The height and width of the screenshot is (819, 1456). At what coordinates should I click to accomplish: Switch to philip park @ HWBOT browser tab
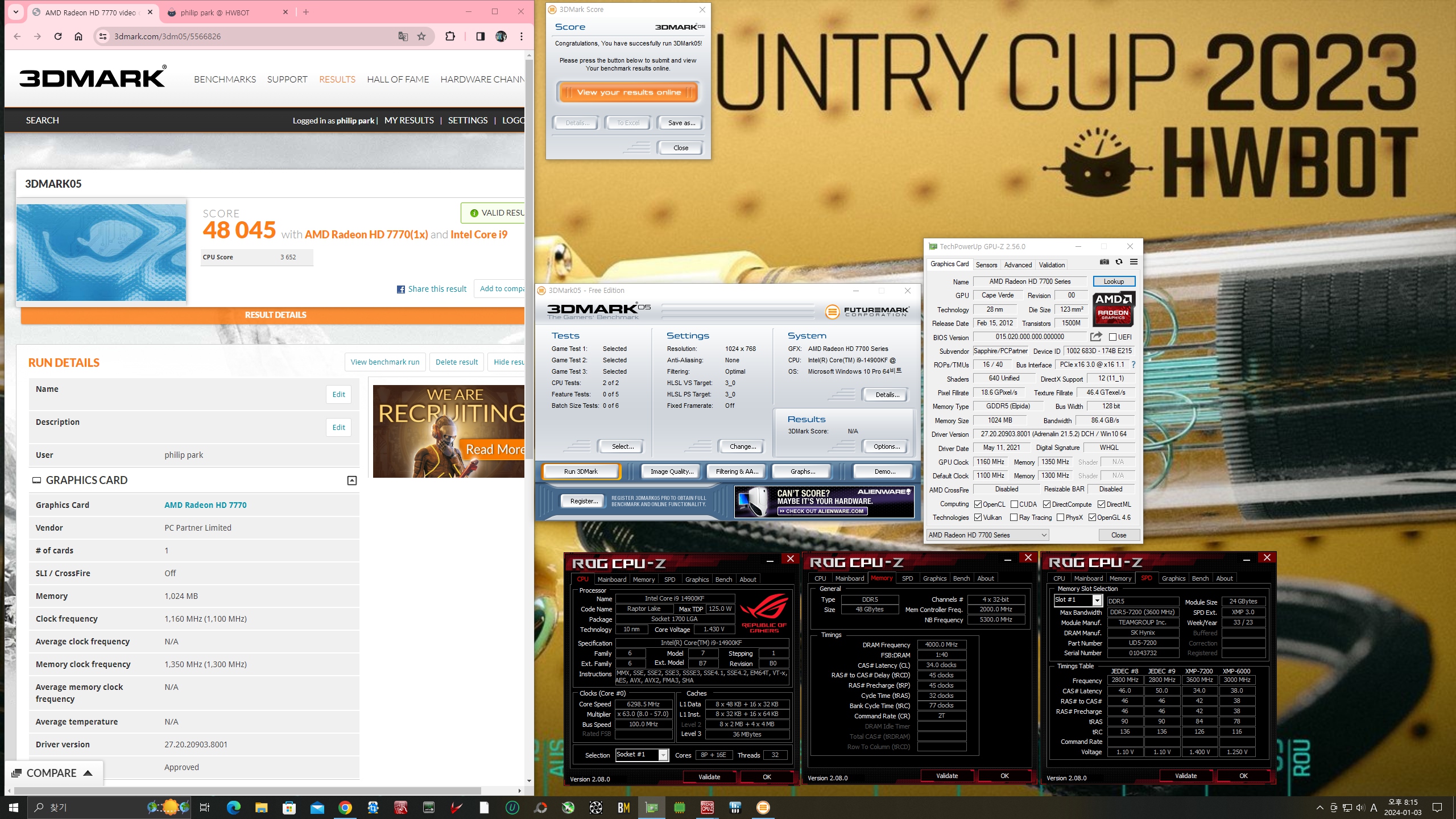click(226, 12)
